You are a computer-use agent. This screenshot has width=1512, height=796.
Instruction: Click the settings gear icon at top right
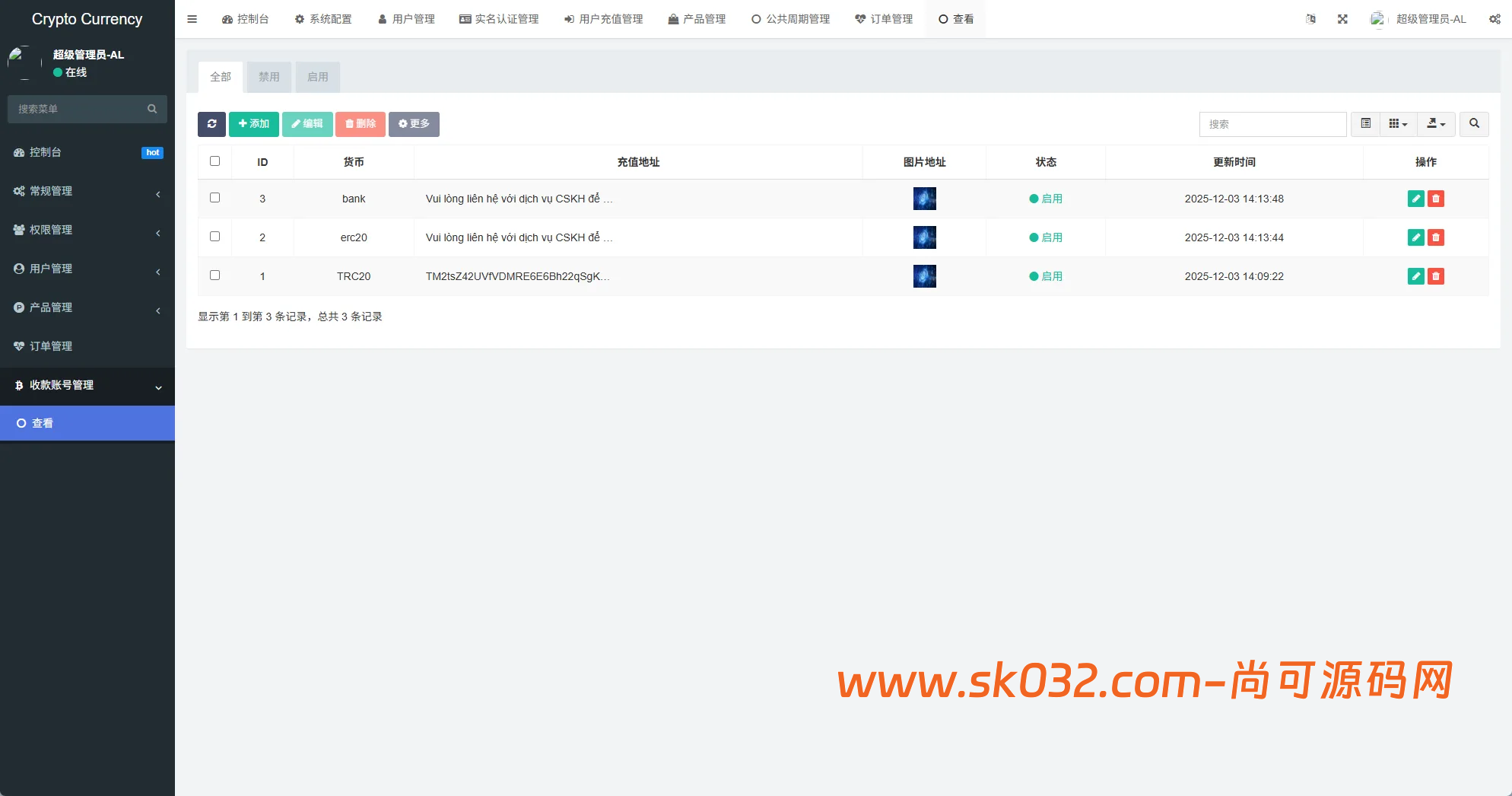point(1494,18)
